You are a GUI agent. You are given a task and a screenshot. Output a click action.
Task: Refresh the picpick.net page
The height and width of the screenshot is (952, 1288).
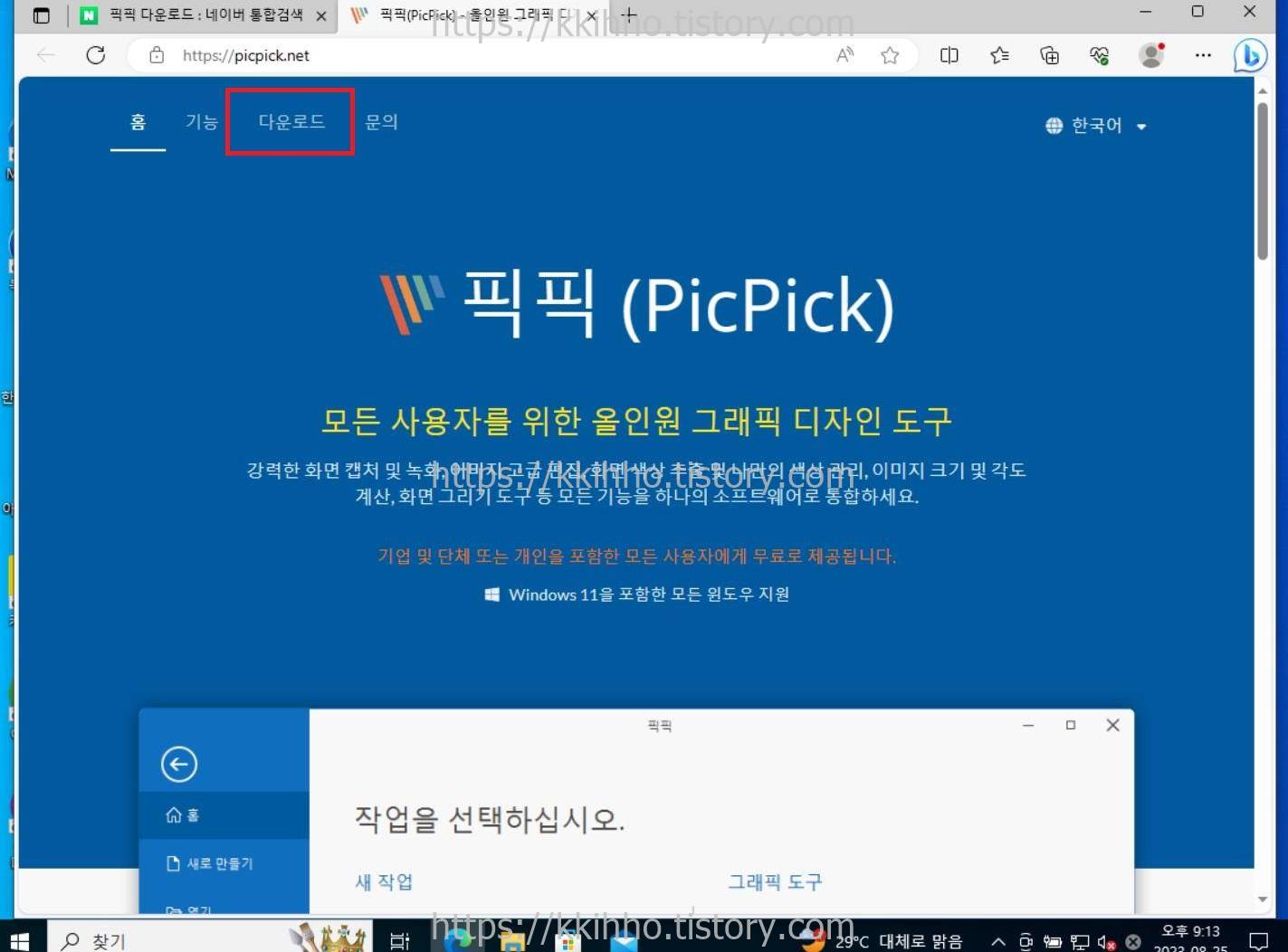(95, 55)
